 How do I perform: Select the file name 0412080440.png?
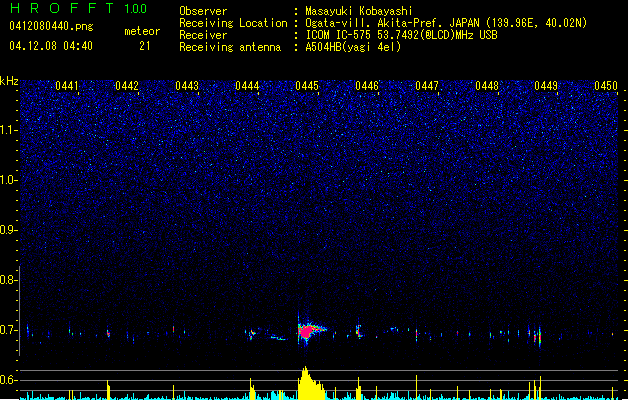[x=51, y=26]
